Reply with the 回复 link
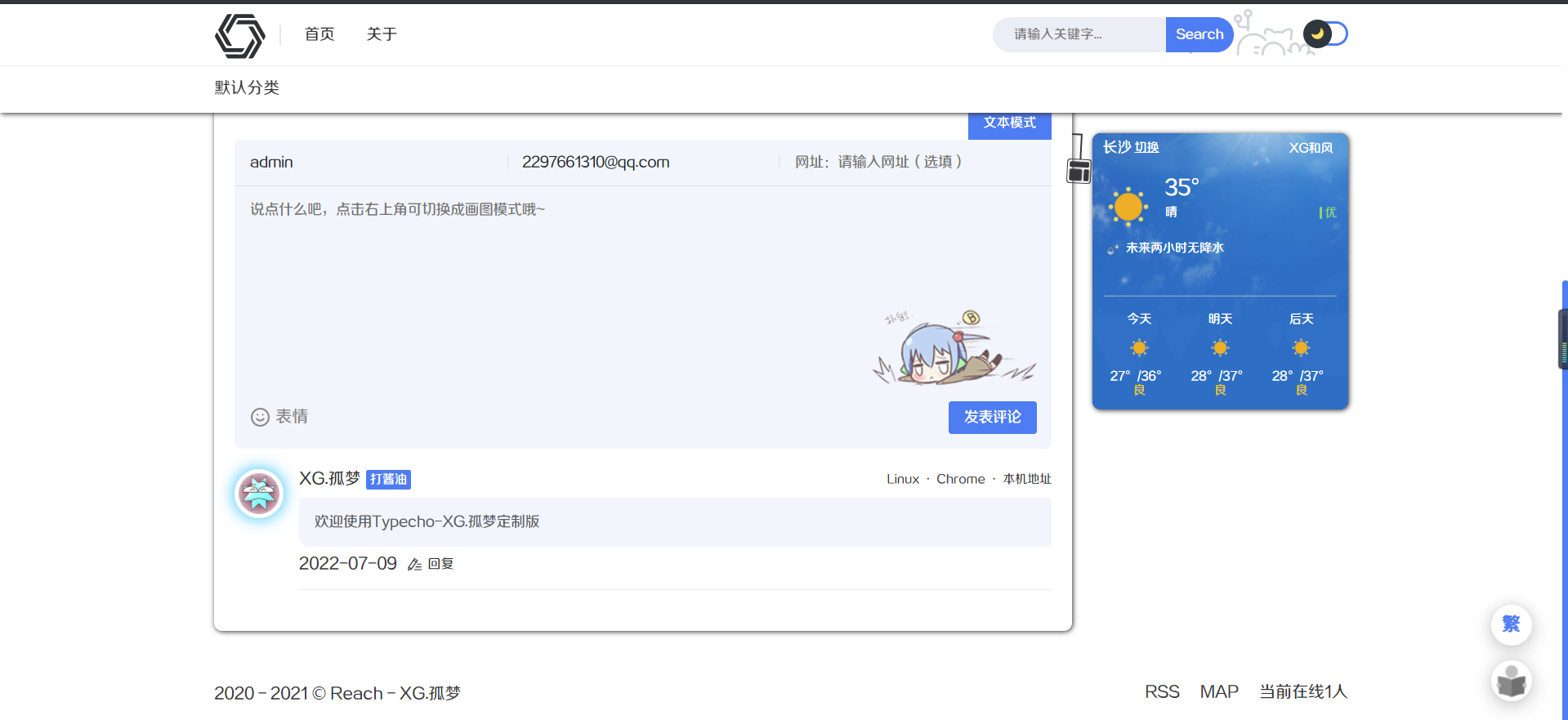This screenshot has width=1568, height=720. click(x=441, y=564)
